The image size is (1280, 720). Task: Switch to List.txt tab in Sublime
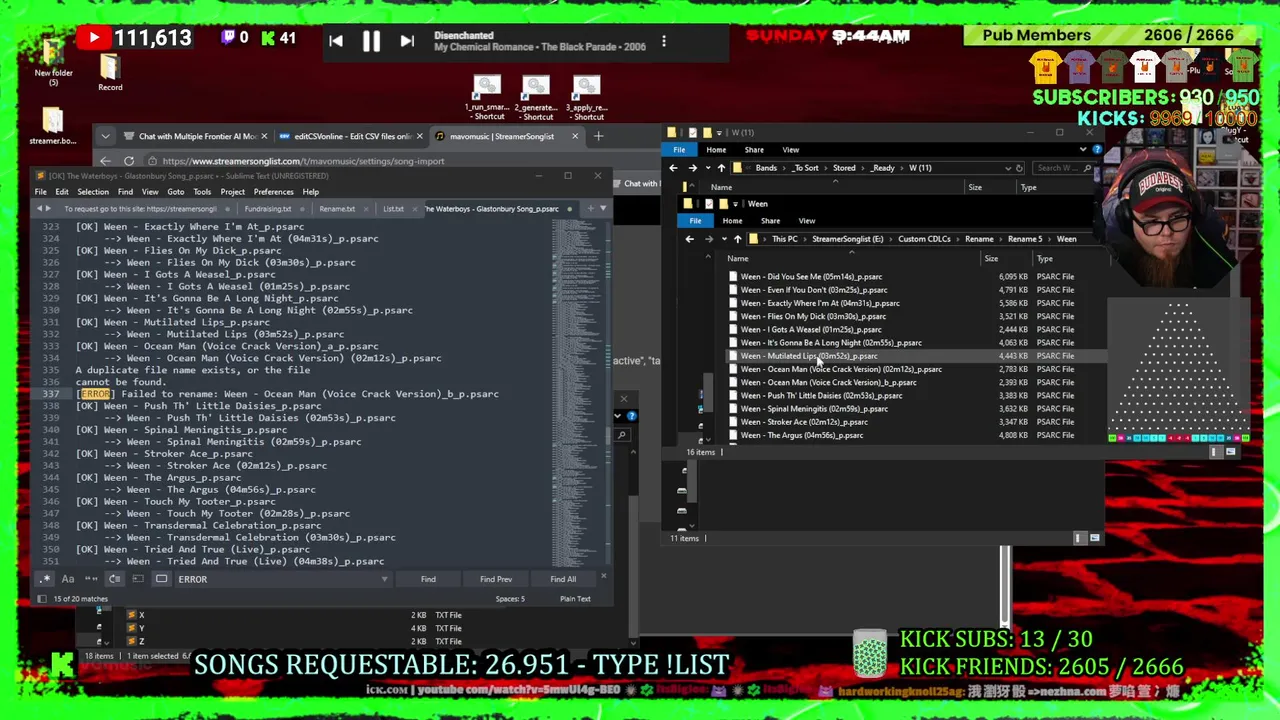[x=393, y=209]
